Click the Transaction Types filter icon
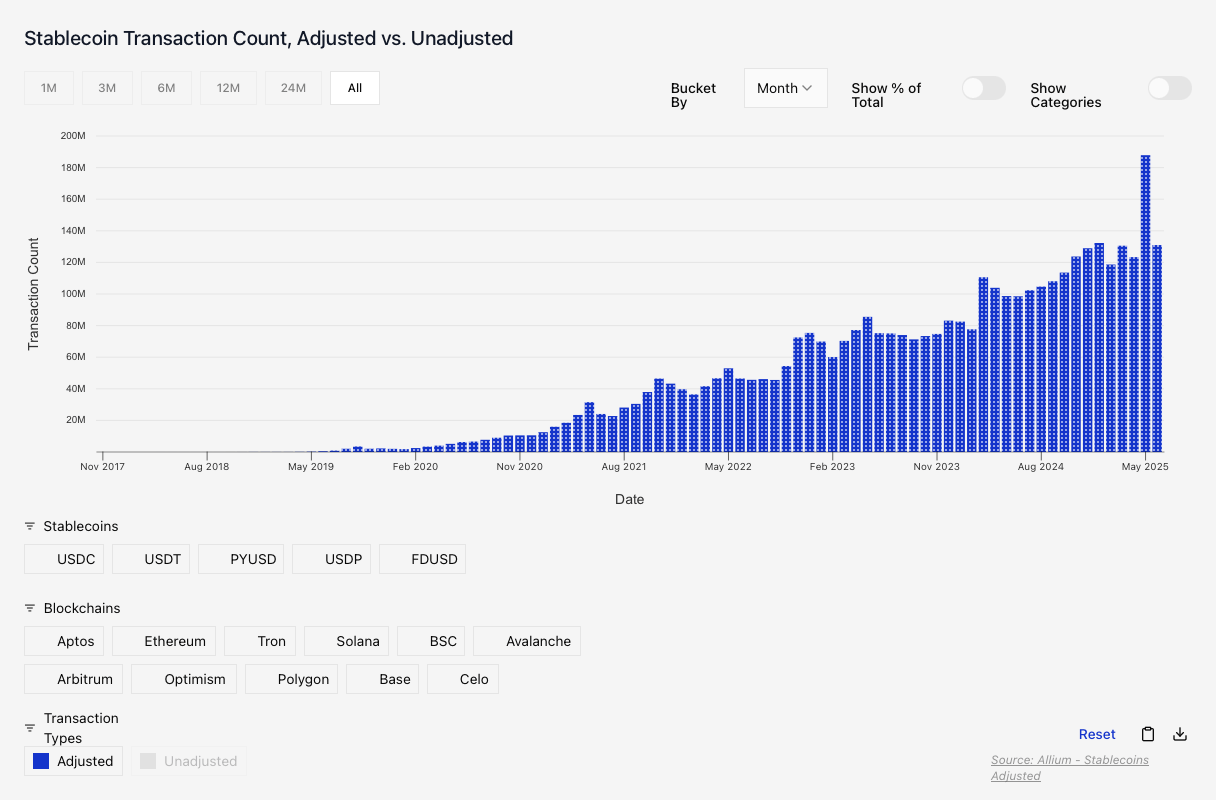 point(30,728)
